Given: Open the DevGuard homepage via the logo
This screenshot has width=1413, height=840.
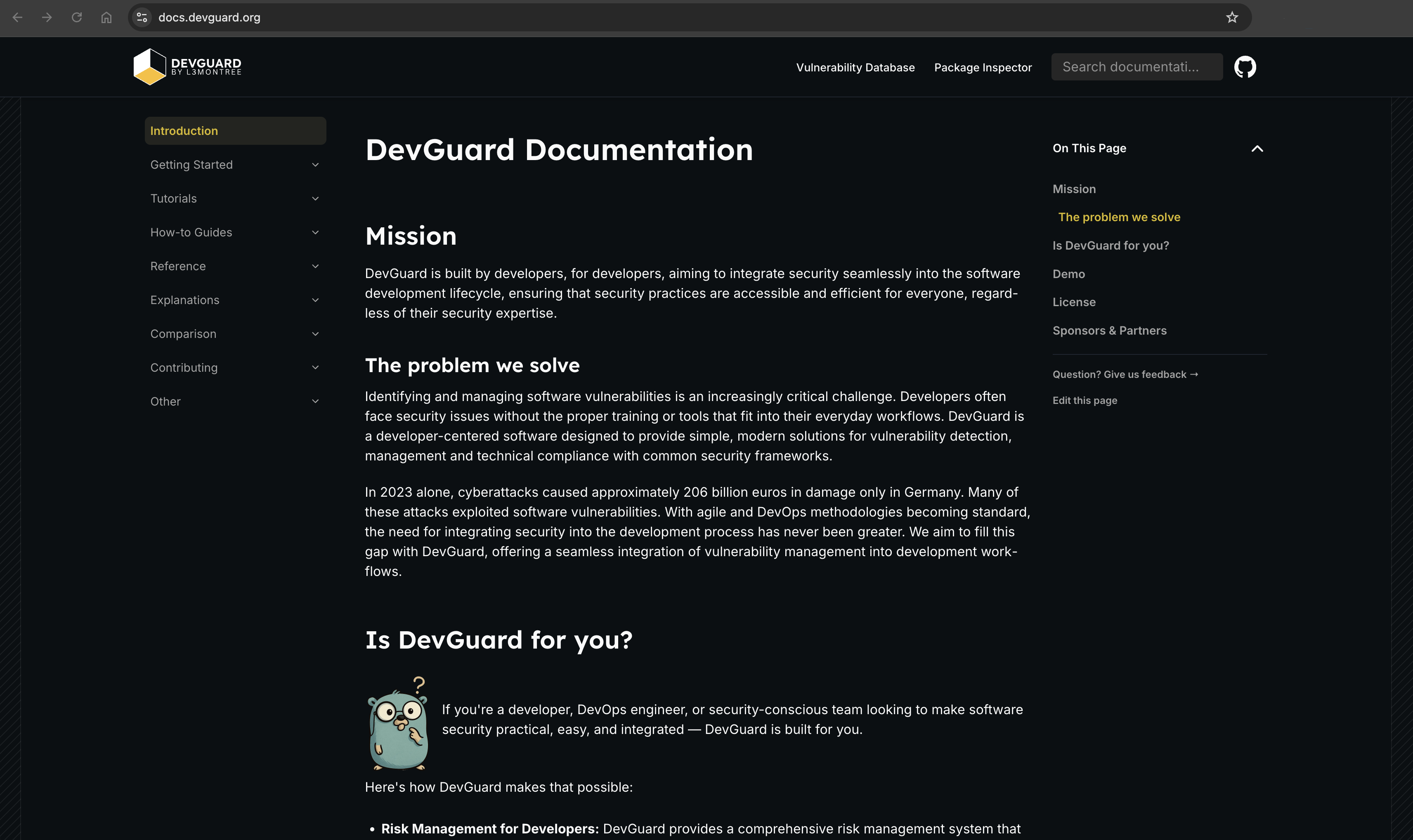Looking at the screenshot, I should (x=187, y=66).
